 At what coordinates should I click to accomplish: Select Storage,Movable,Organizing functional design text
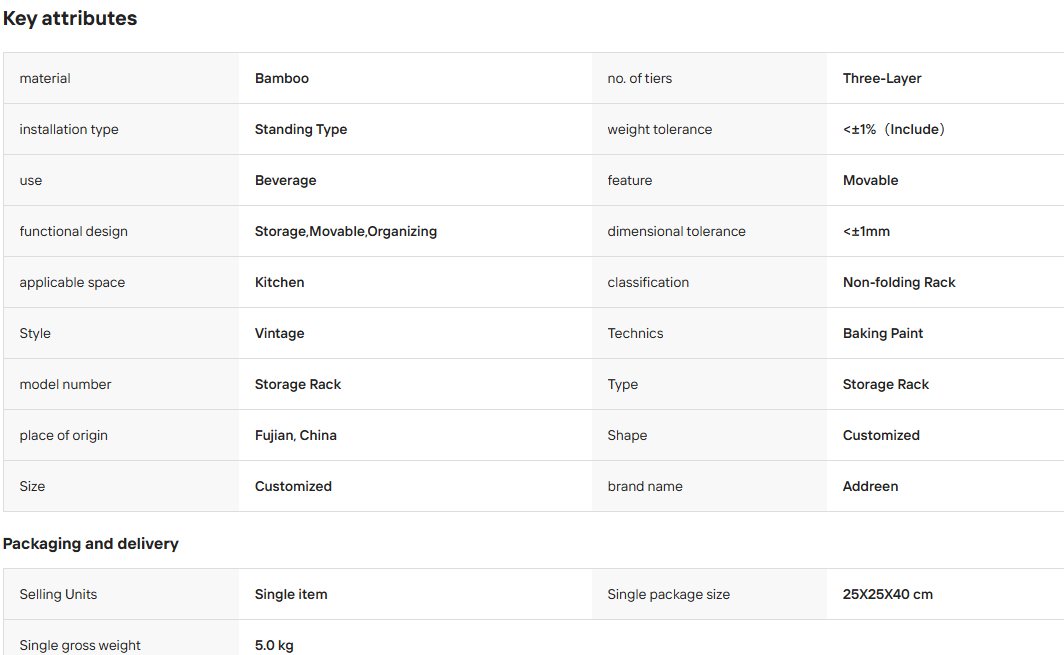345,231
